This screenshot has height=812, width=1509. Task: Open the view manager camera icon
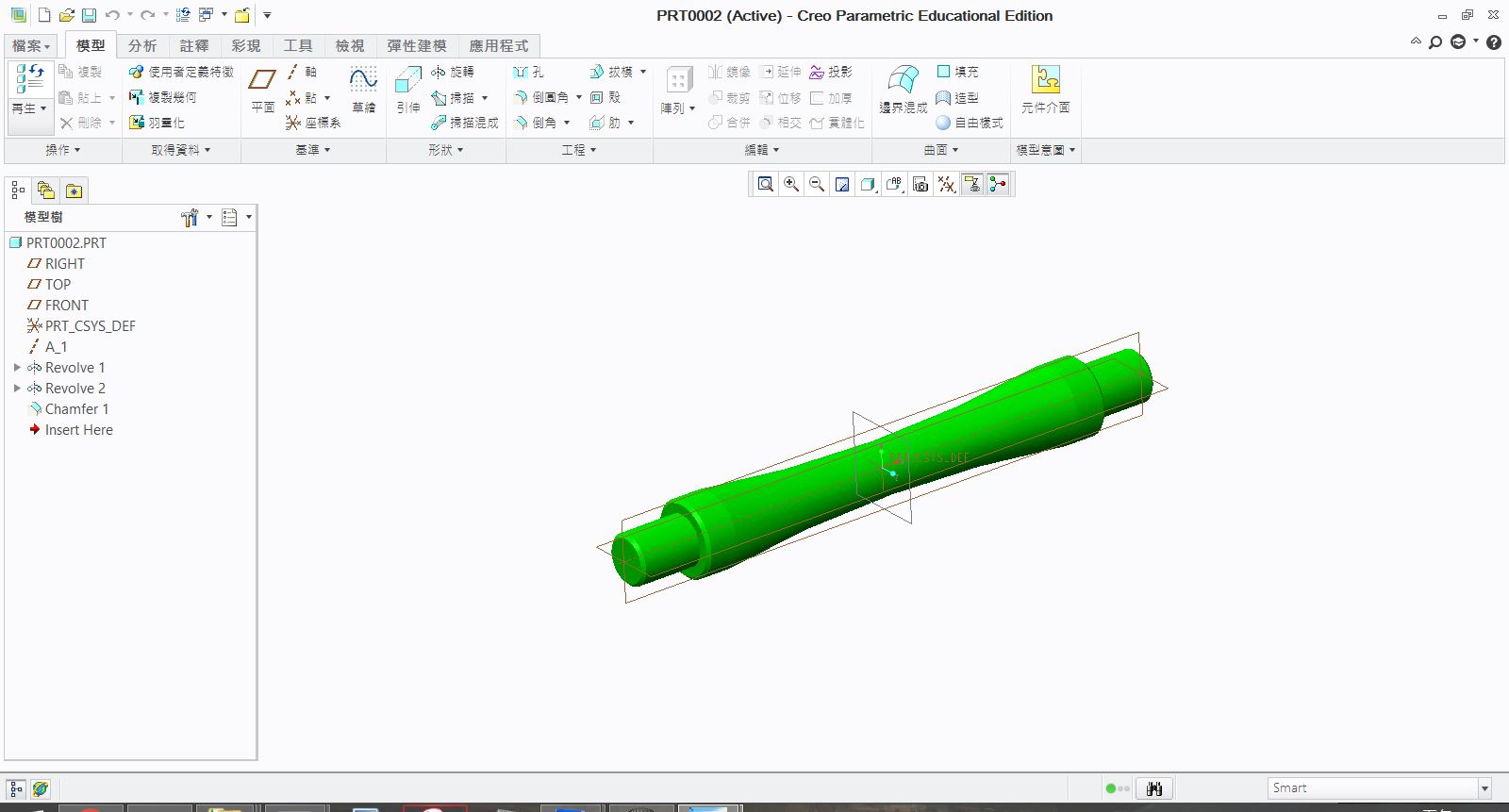[920, 184]
